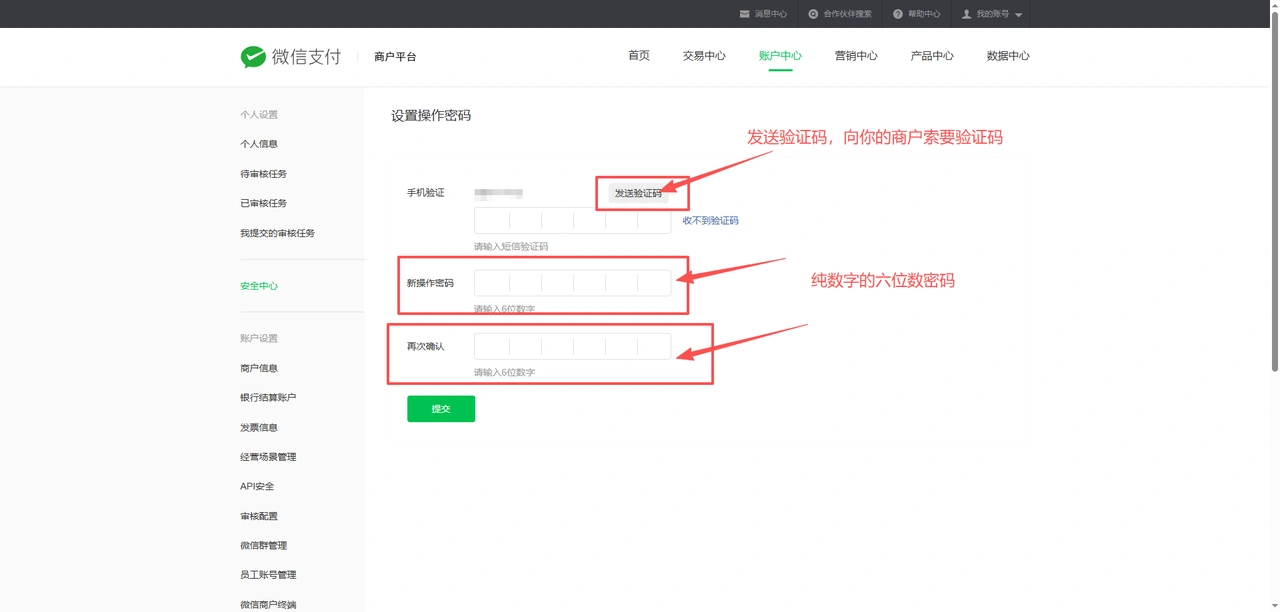The height and width of the screenshot is (612, 1280).
Task: Open 个人信息 in the sidebar
Action: (x=259, y=144)
